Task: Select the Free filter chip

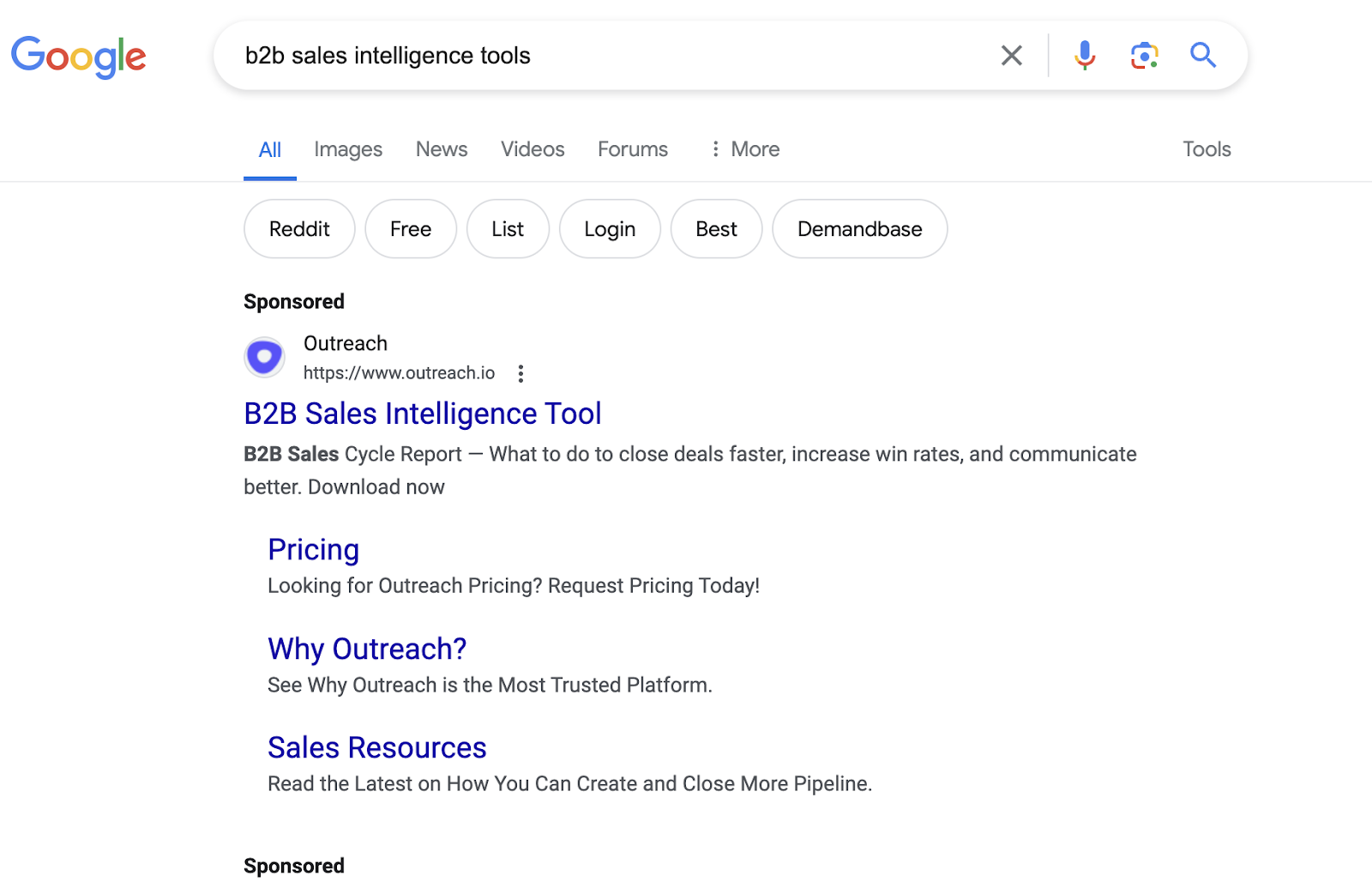Action: (411, 229)
